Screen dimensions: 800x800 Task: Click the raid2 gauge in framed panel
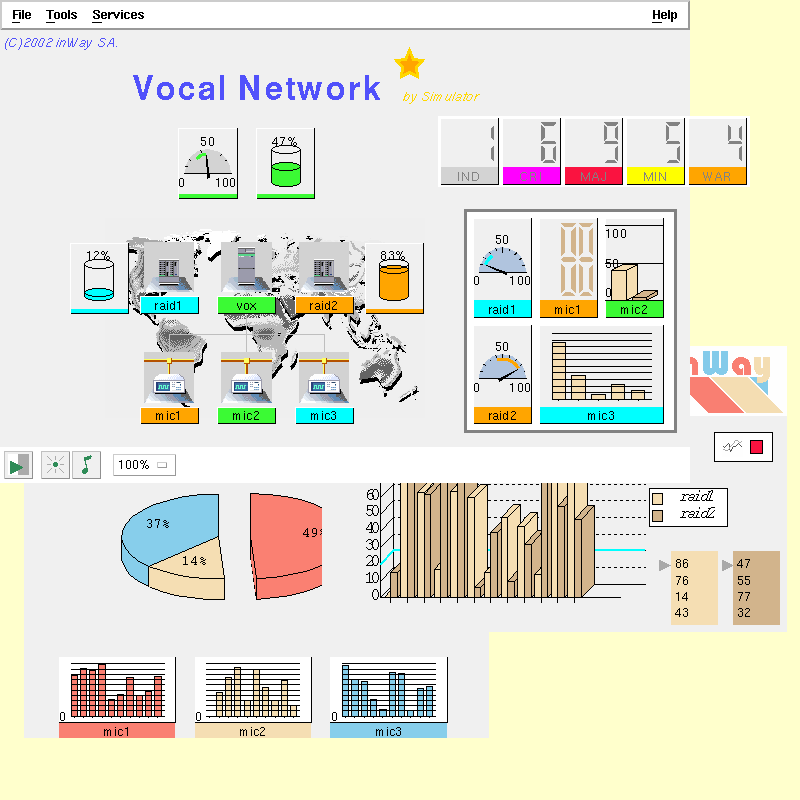[503, 374]
